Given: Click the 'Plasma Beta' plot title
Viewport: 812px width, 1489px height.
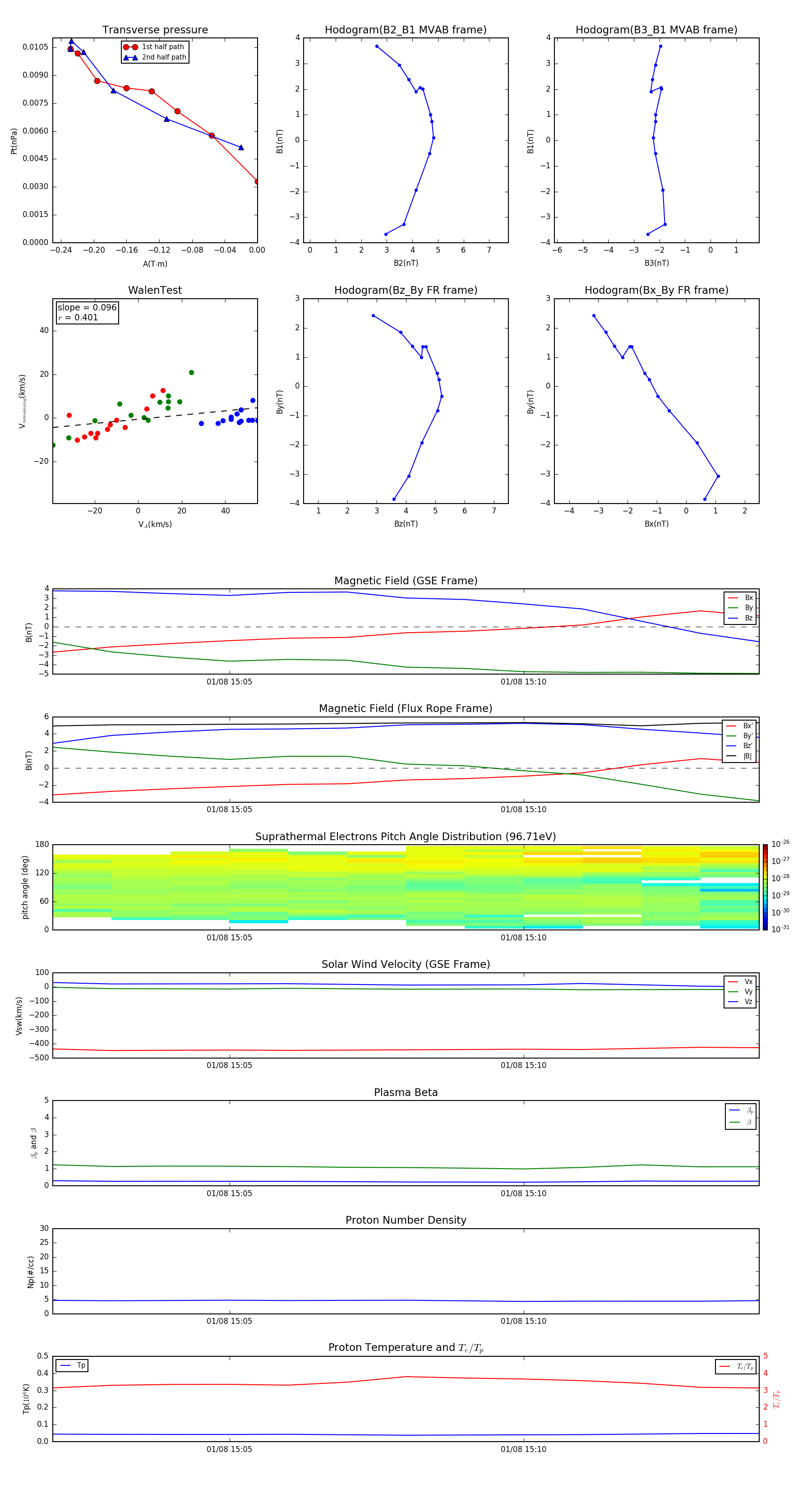Looking at the screenshot, I should (x=406, y=1092).
